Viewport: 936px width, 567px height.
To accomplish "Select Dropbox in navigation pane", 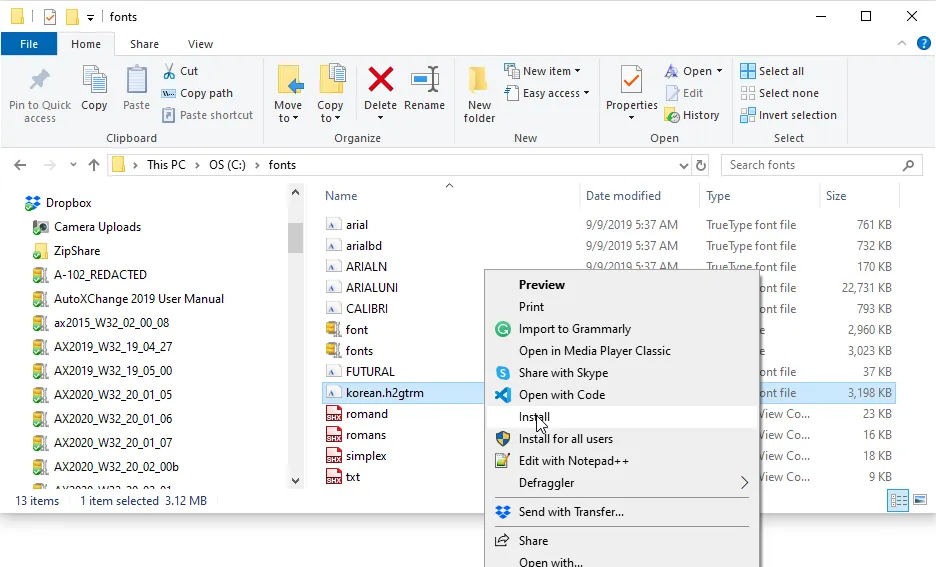I will coord(58,203).
